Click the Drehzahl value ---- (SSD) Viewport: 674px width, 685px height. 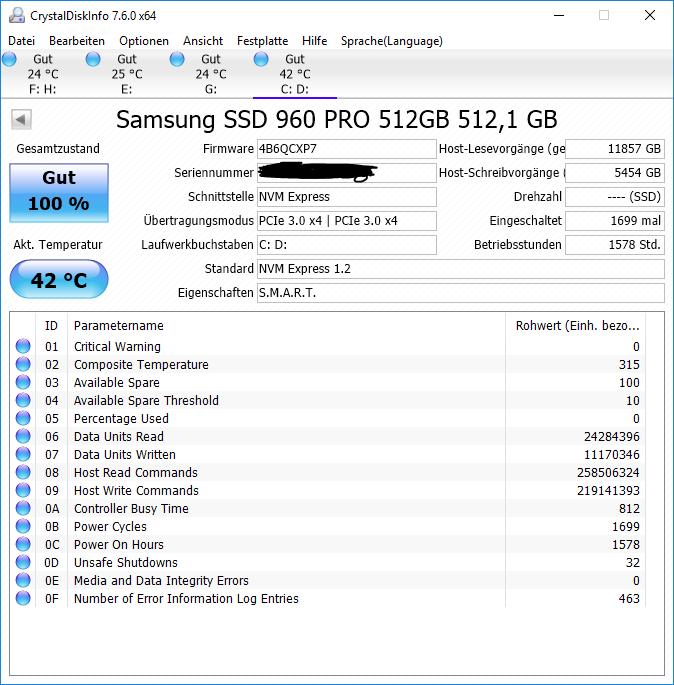click(x=615, y=197)
